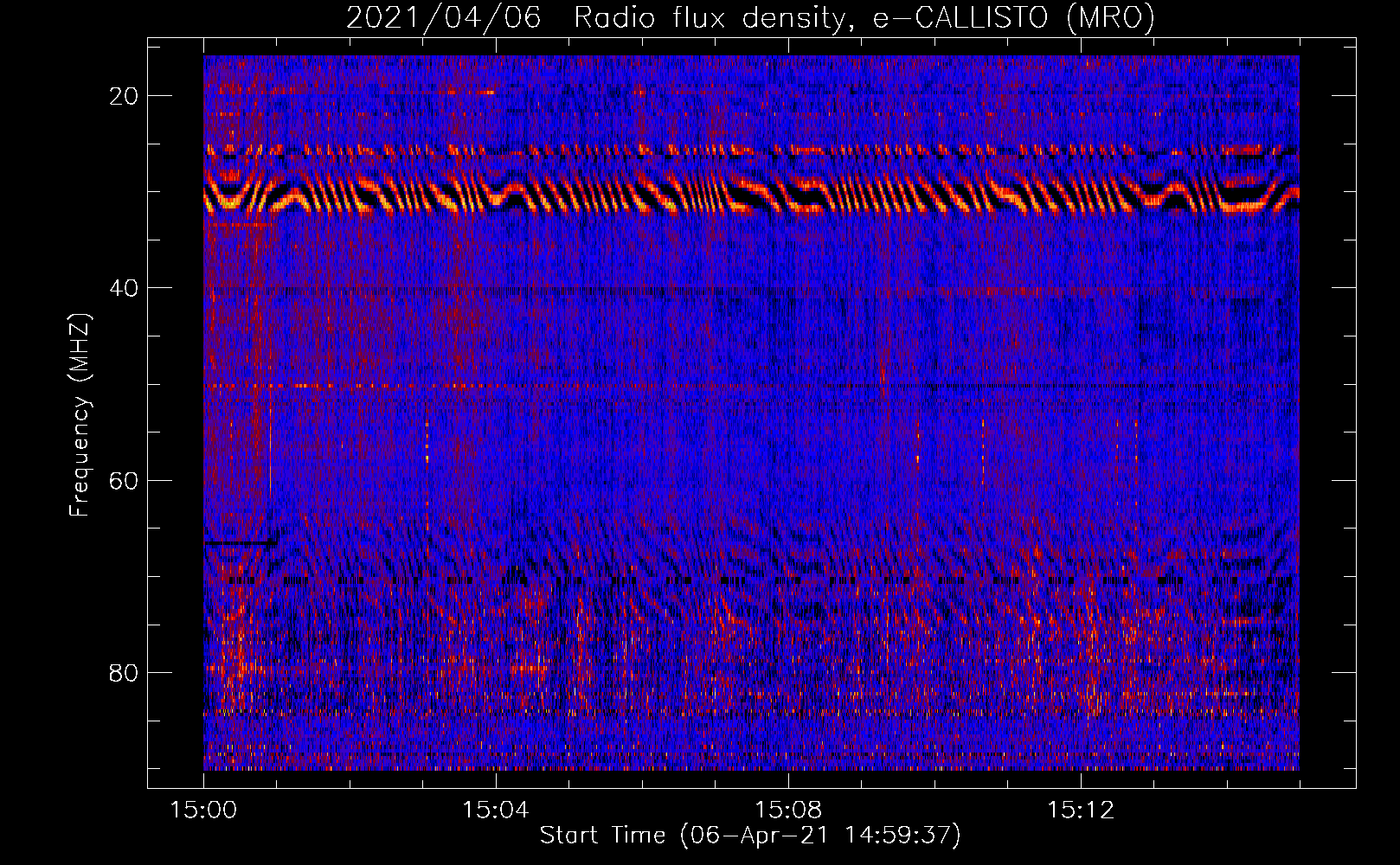Click the 15:00 time tick label
The width and height of the screenshot is (1400, 865).
pos(203,811)
